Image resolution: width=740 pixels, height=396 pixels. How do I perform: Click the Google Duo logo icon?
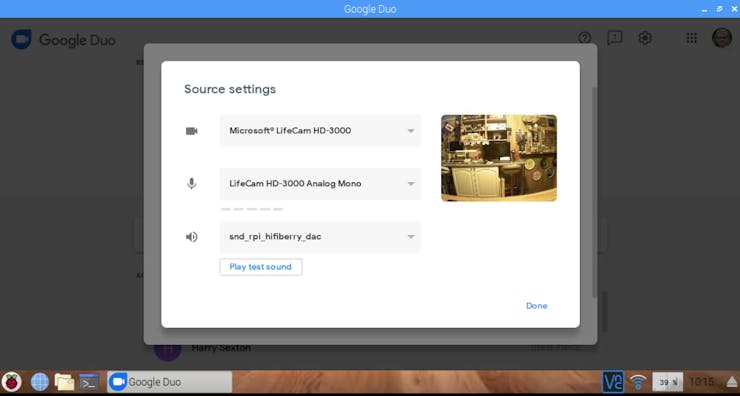point(21,40)
